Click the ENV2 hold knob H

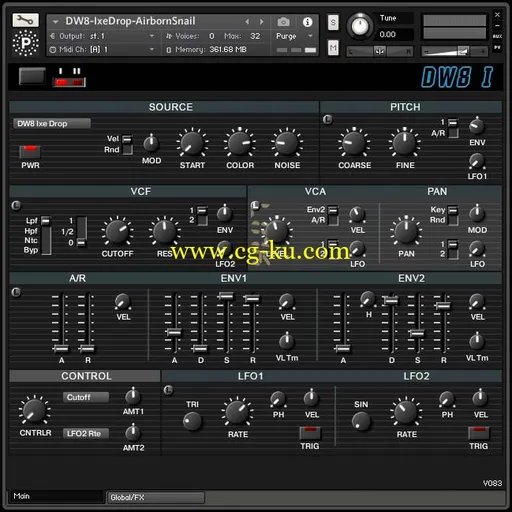click(368, 299)
